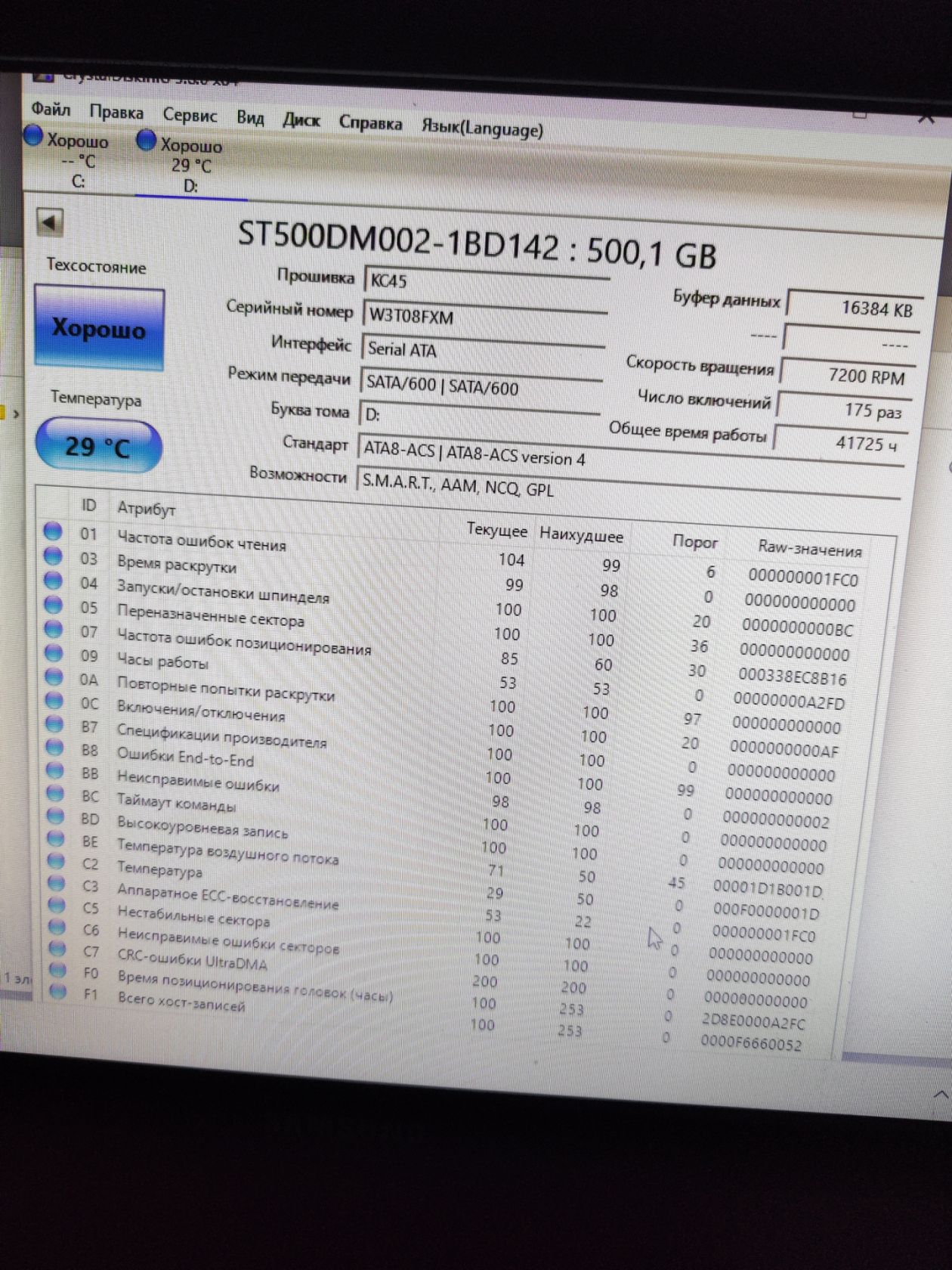
Task: Click the Текущее column header
Action: 496,530
